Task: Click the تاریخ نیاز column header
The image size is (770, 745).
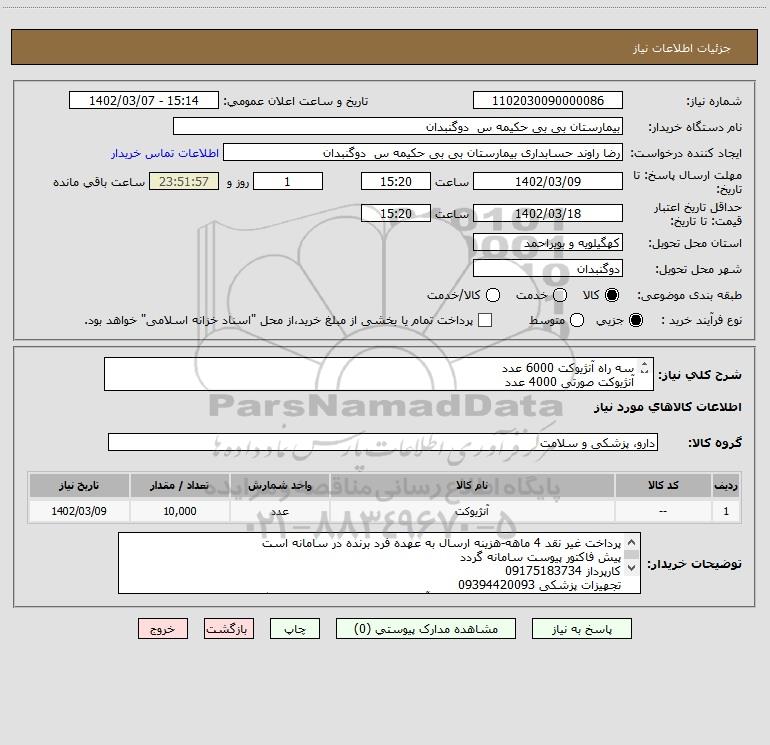Action: coord(79,485)
